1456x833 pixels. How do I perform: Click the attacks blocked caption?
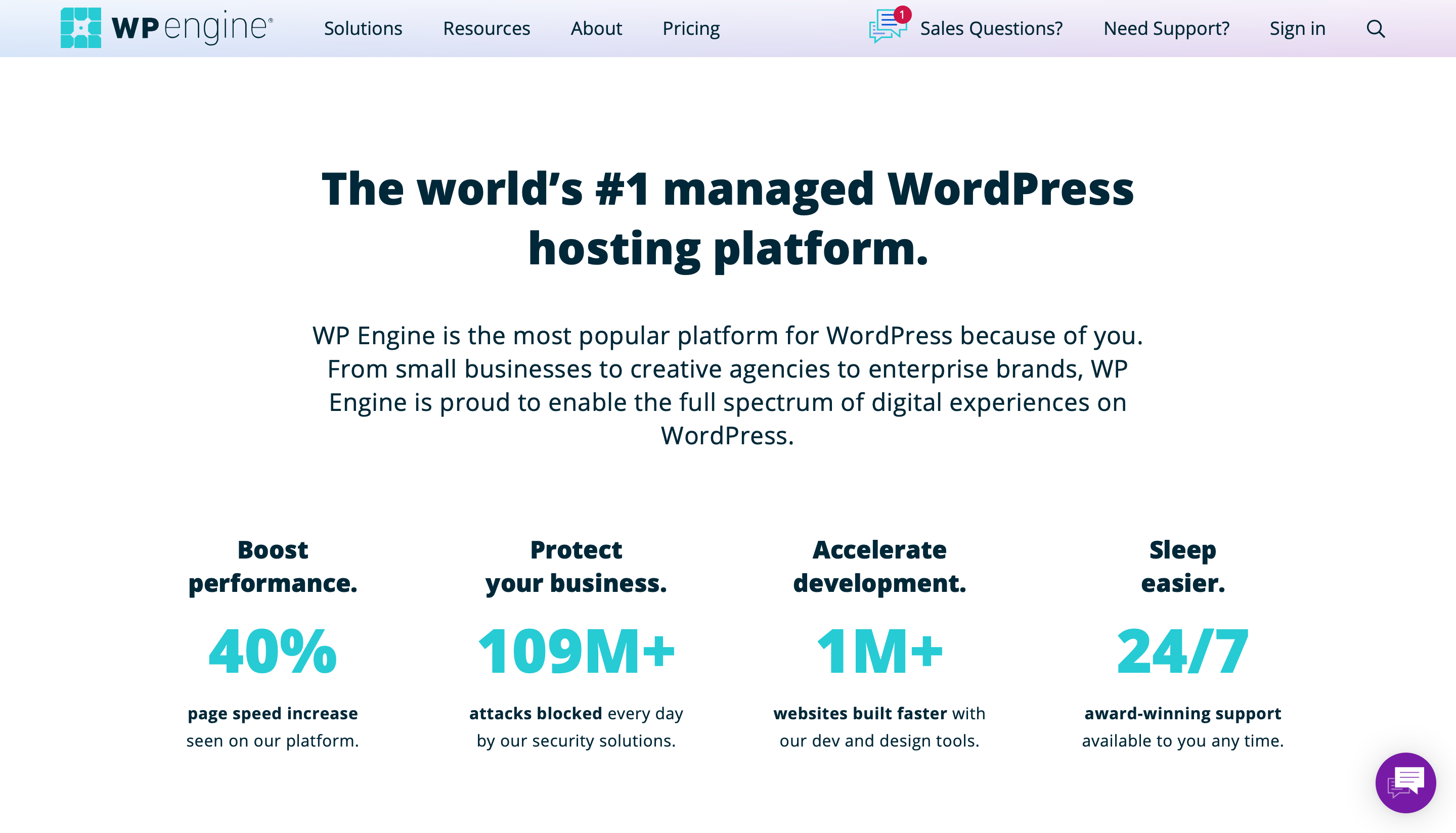(576, 726)
